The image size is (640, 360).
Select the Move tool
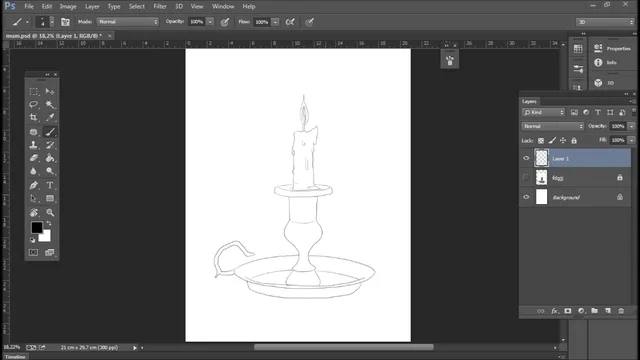[x=50, y=91]
